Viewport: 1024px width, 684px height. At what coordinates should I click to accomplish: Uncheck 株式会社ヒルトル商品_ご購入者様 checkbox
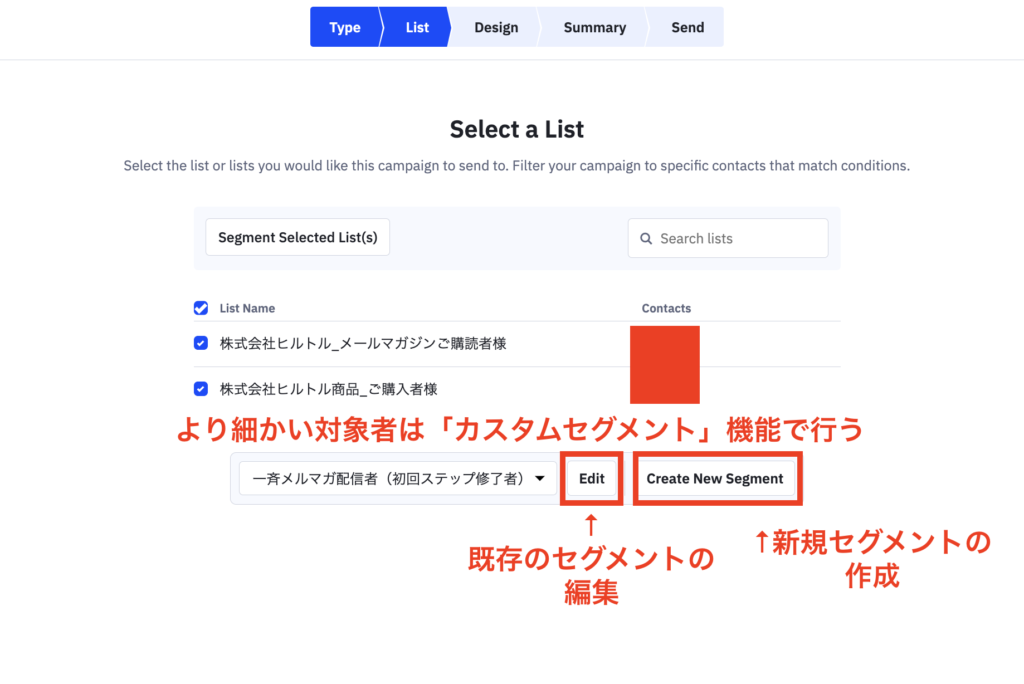201,389
